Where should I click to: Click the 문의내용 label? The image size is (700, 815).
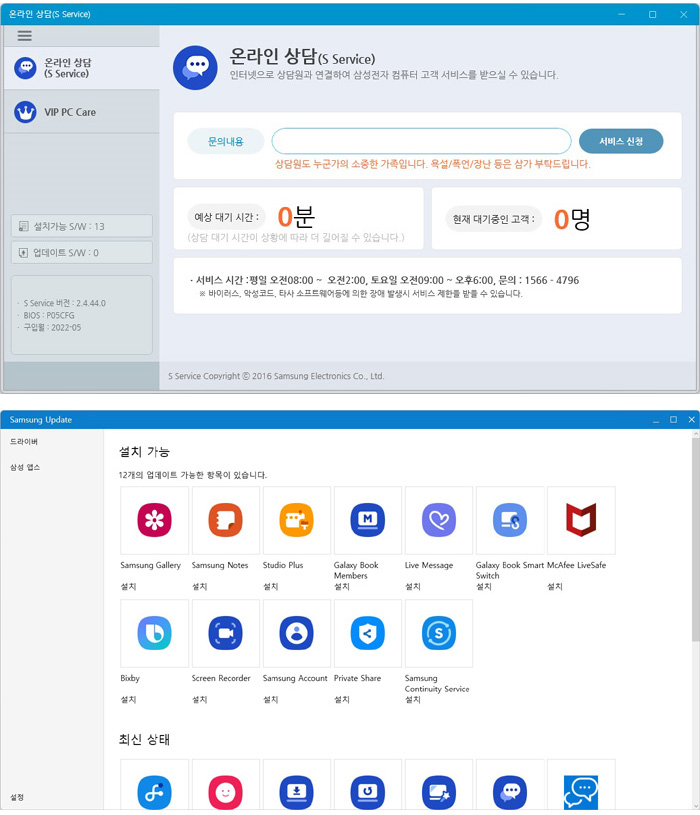pyautogui.click(x=226, y=141)
